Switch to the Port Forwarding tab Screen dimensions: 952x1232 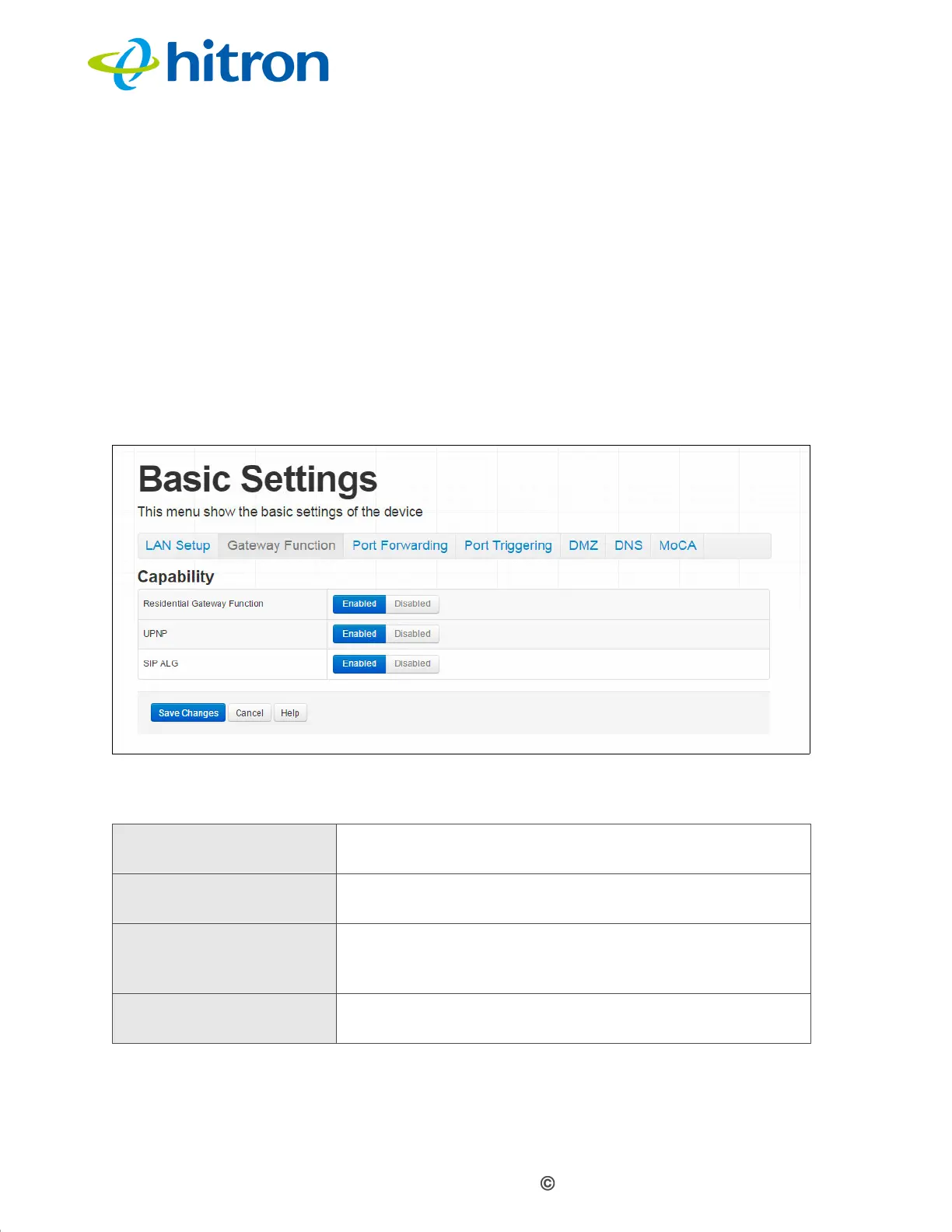tap(400, 545)
